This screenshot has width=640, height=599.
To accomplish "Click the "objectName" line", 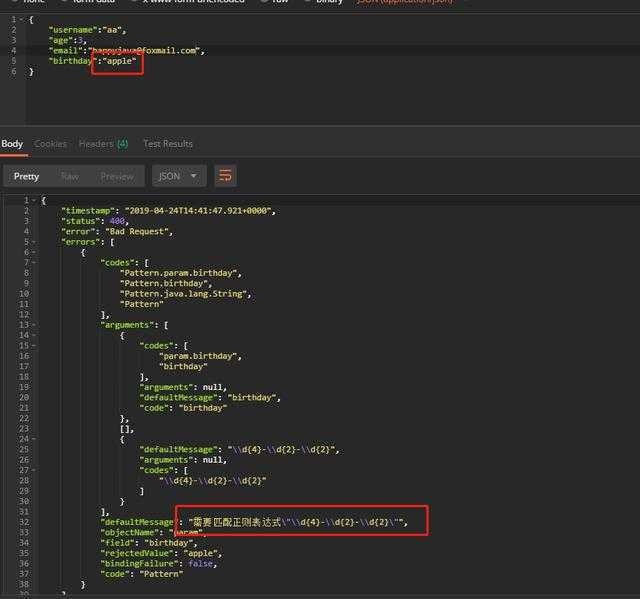I will 154,532.
